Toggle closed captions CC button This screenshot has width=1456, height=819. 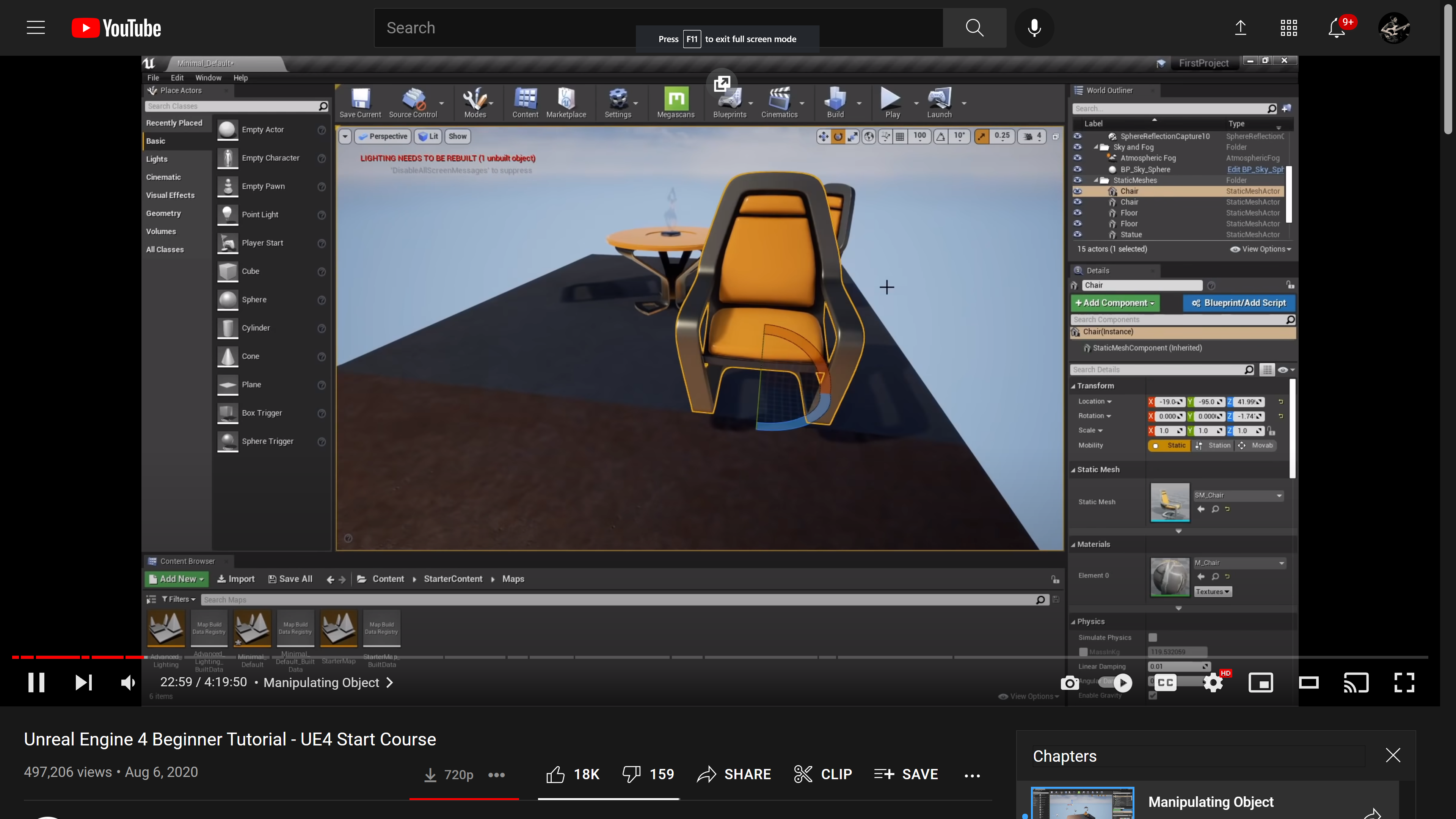tap(1165, 682)
